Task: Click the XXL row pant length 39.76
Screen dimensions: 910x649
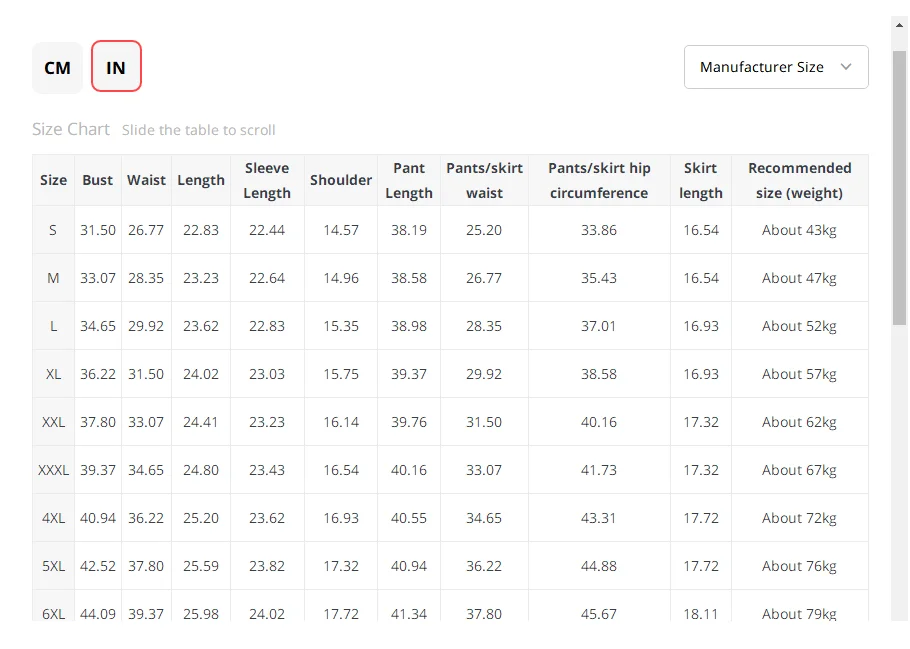Action: click(409, 423)
